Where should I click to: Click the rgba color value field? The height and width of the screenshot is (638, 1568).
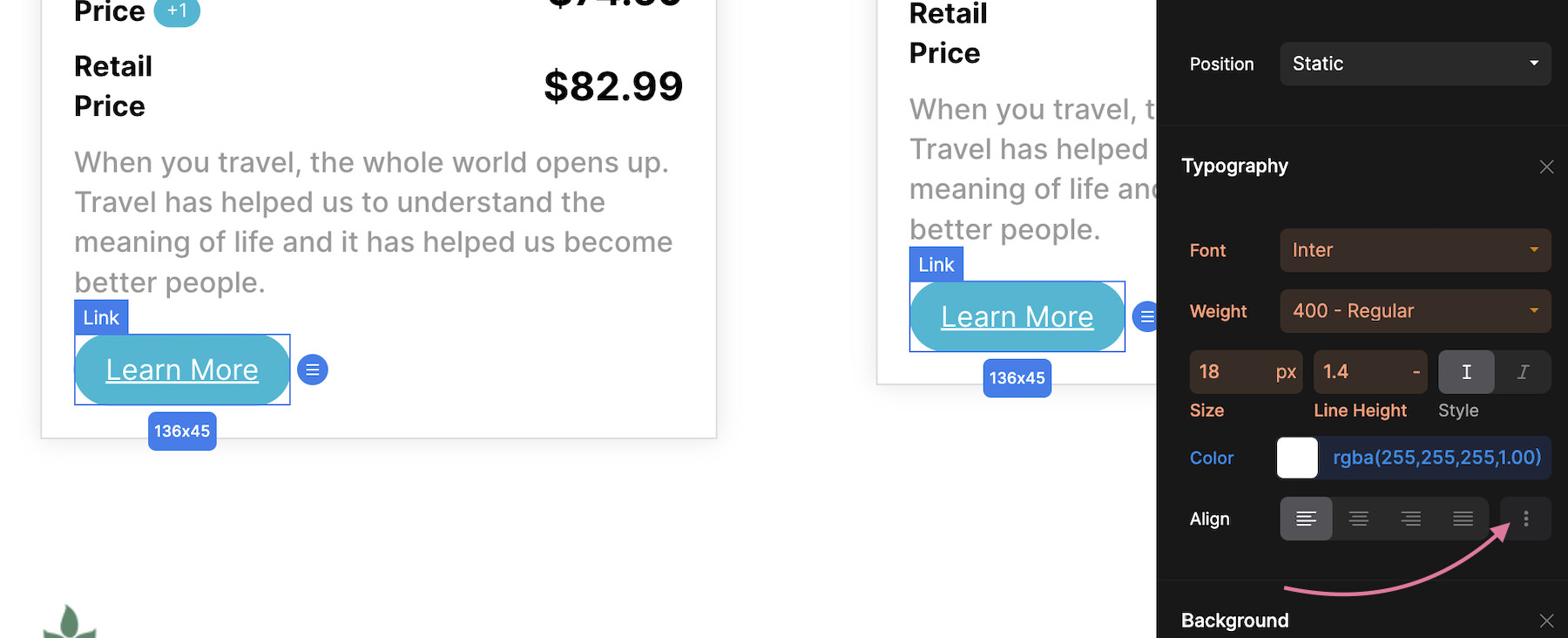(x=1436, y=458)
